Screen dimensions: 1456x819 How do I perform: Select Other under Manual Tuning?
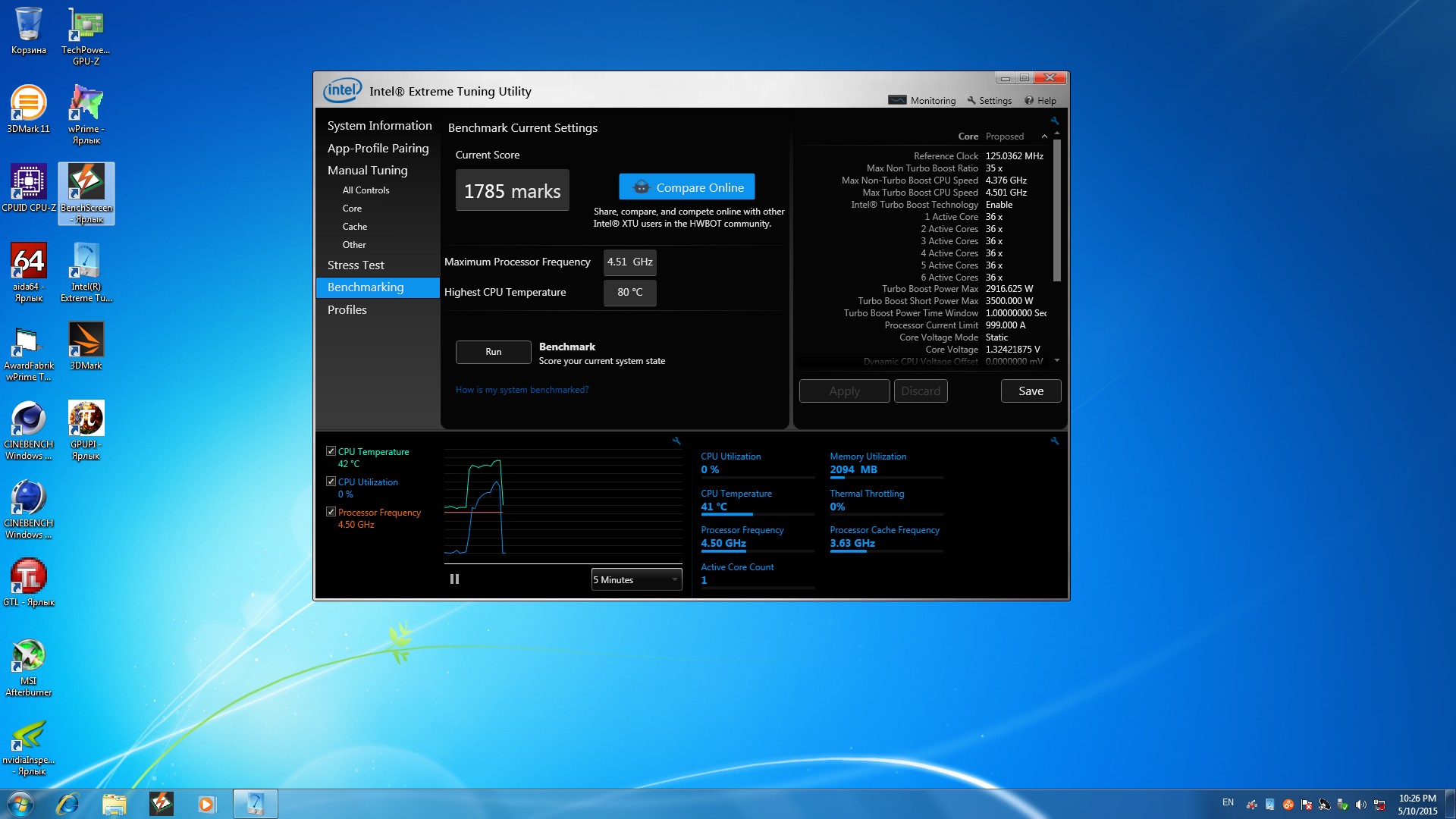(354, 245)
